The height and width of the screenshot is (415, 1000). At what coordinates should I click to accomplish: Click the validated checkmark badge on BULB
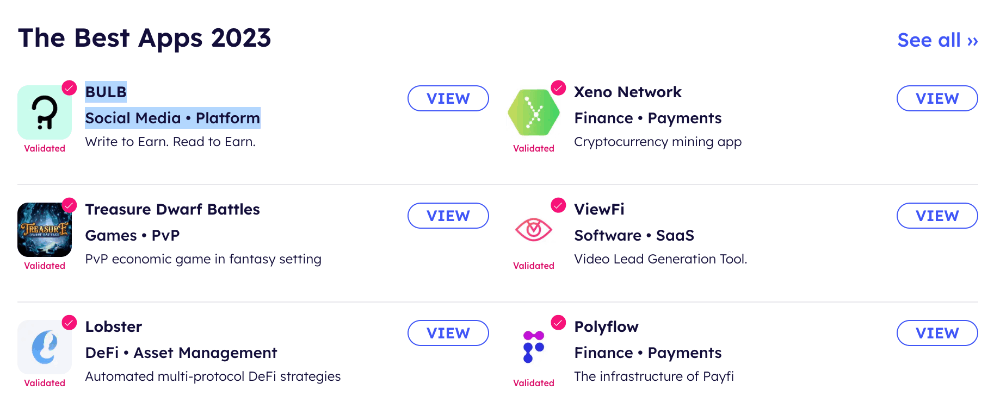[x=69, y=88]
